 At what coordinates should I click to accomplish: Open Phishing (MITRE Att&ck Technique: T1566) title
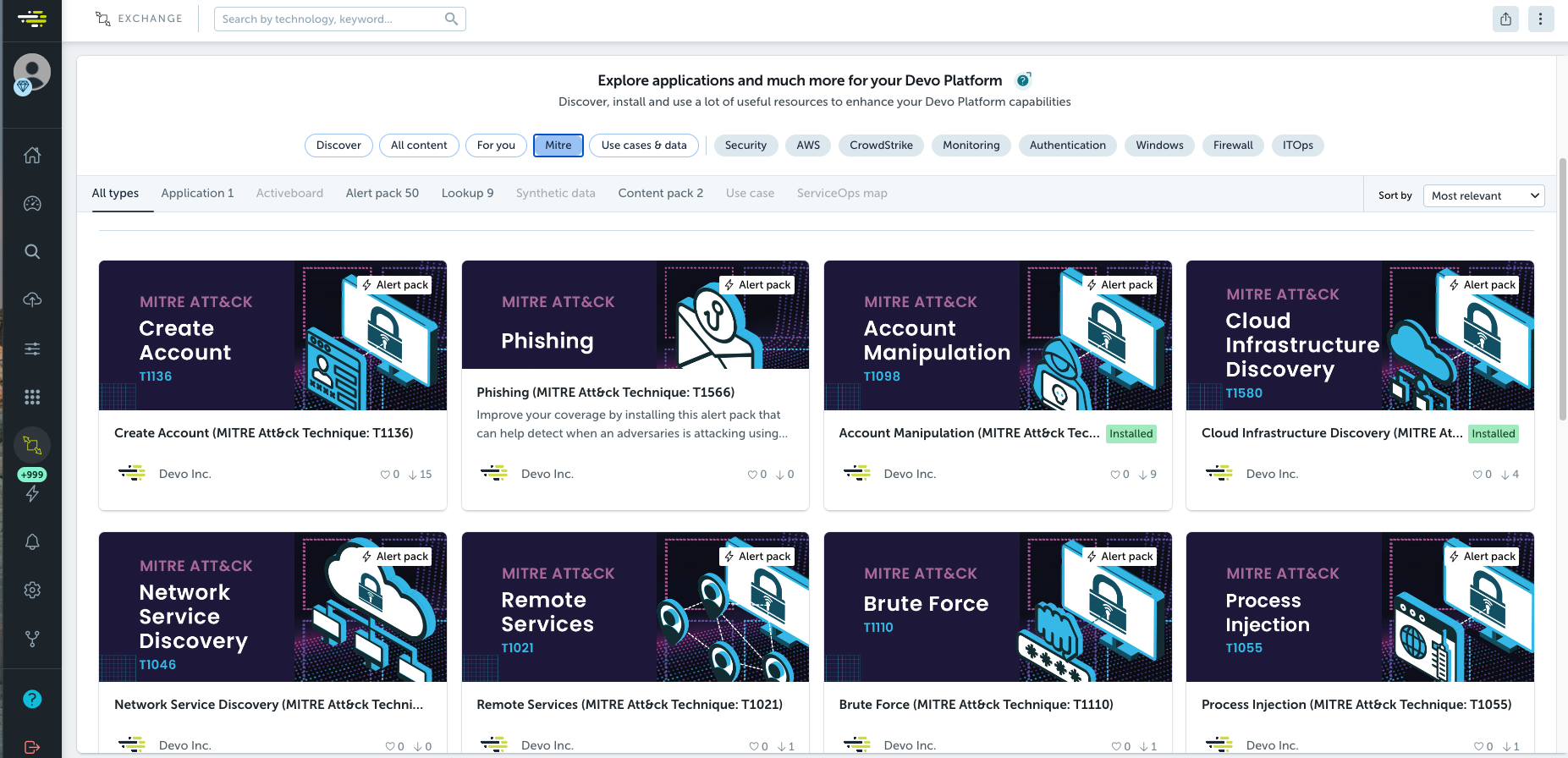(x=605, y=393)
